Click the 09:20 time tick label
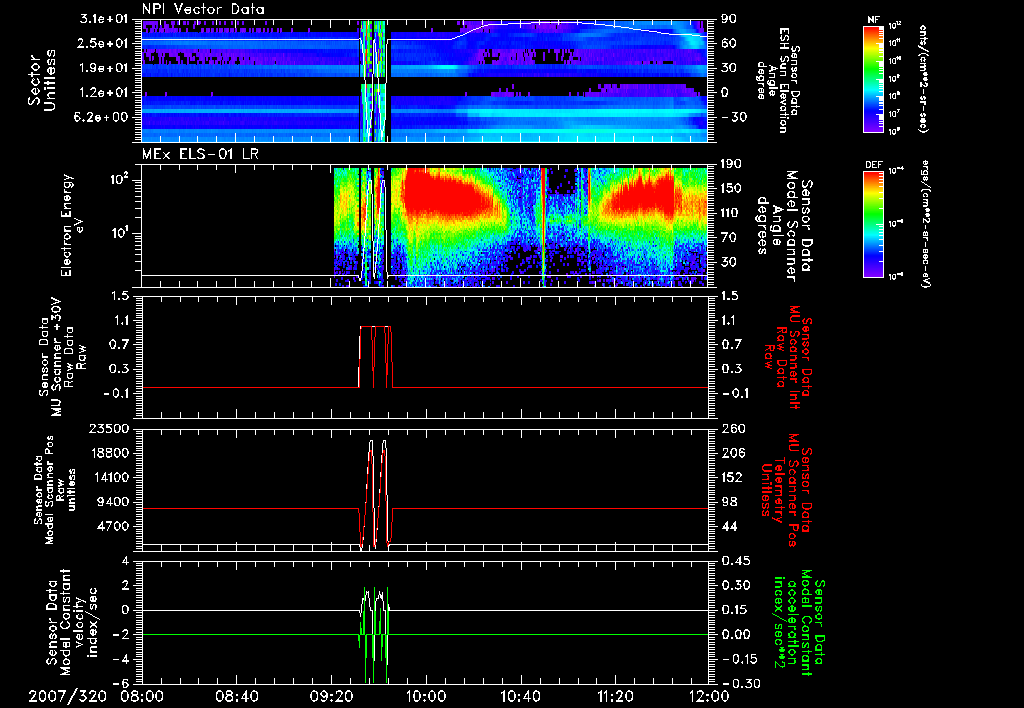The height and width of the screenshot is (708, 1024). pyautogui.click(x=332, y=696)
